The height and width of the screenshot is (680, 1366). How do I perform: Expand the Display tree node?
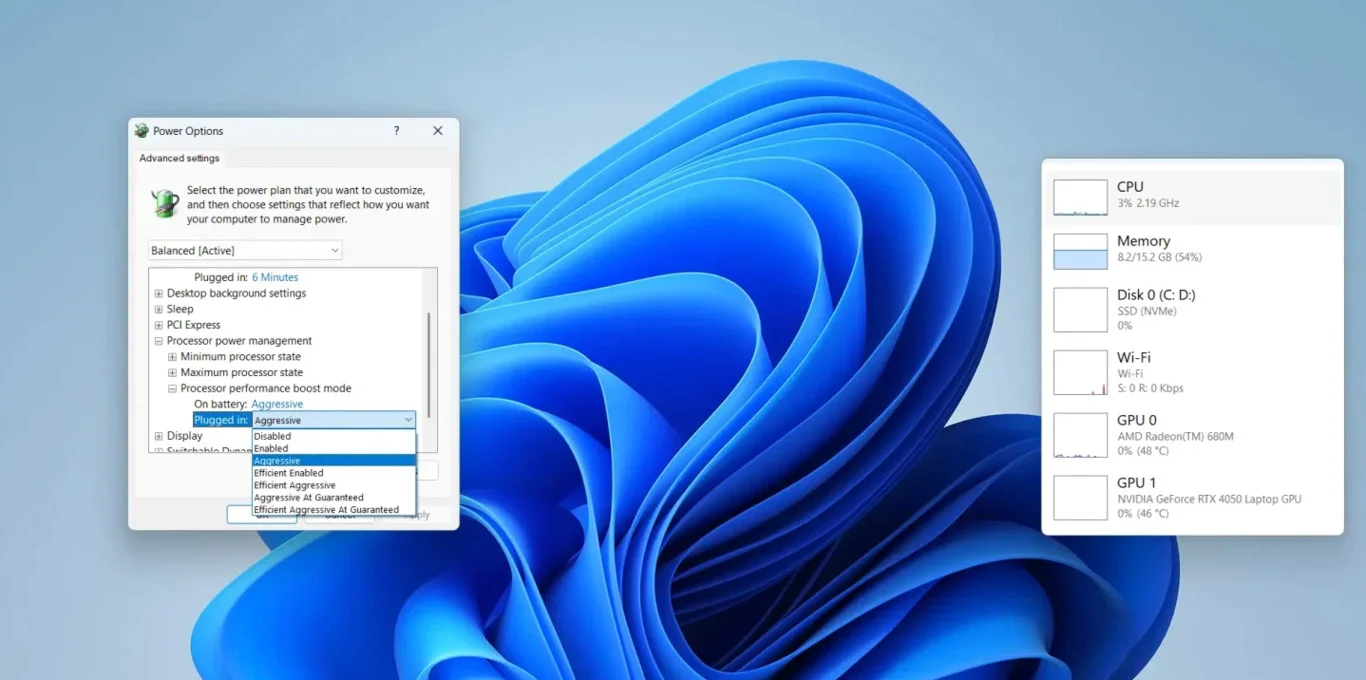159,436
